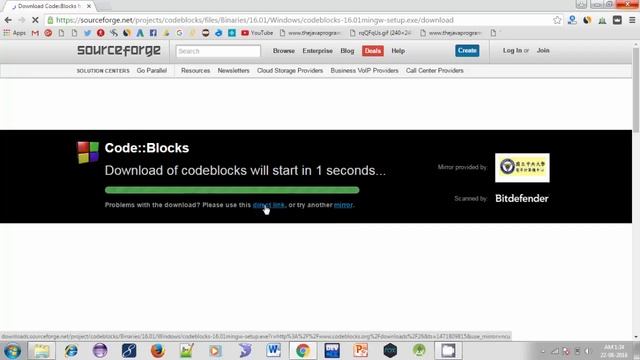Open Call Center Providers link
Screen dimensions: 640x360
click(x=435, y=71)
